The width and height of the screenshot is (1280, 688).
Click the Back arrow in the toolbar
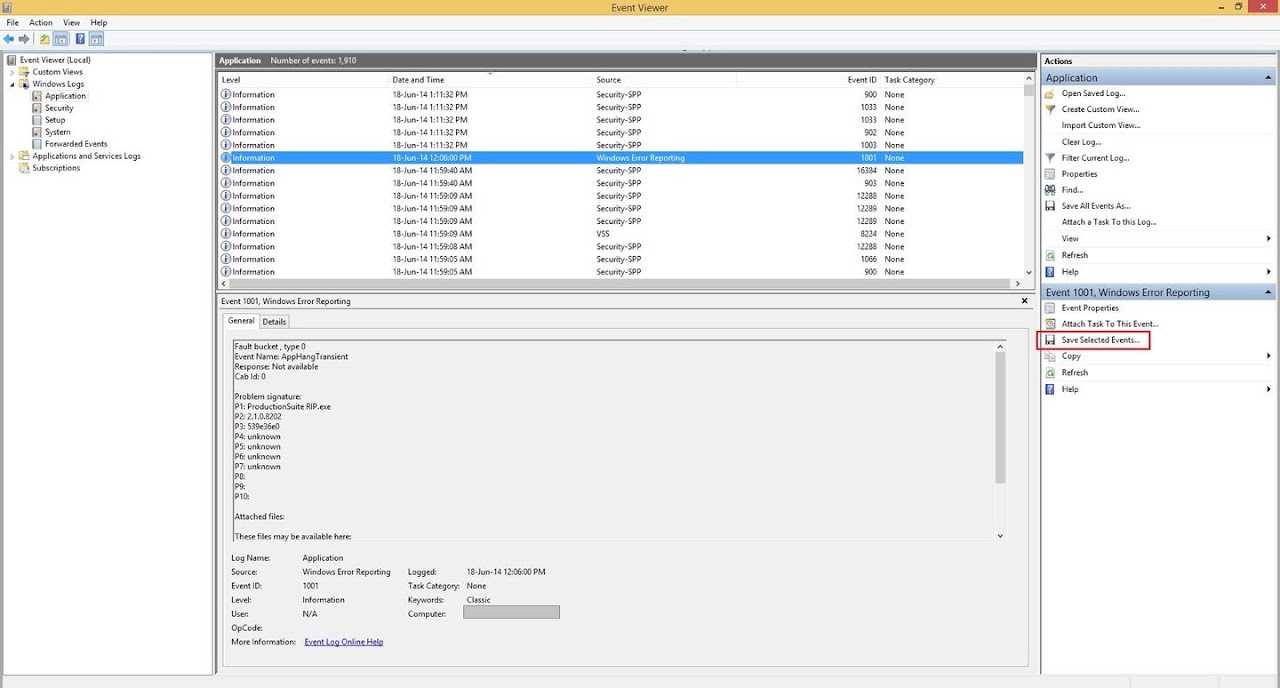click(x=9, y=39)
